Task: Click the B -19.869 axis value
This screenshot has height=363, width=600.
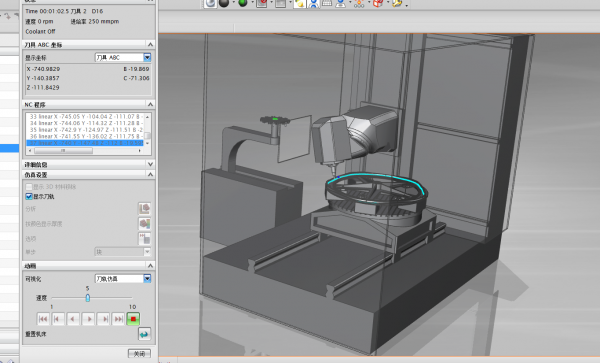Action: (x=136, y=69)
